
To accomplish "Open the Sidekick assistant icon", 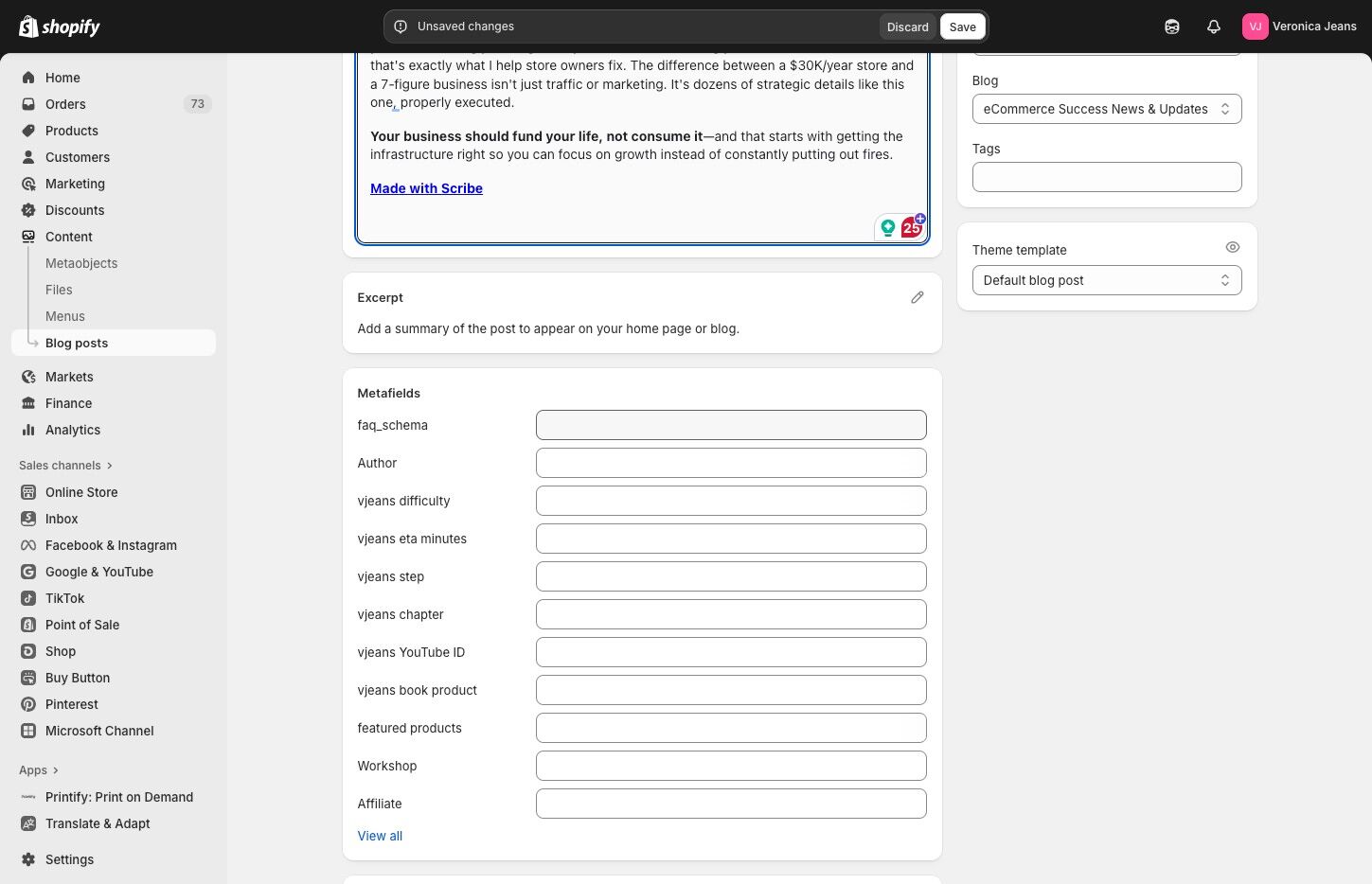I will [x=1171, y=27].
